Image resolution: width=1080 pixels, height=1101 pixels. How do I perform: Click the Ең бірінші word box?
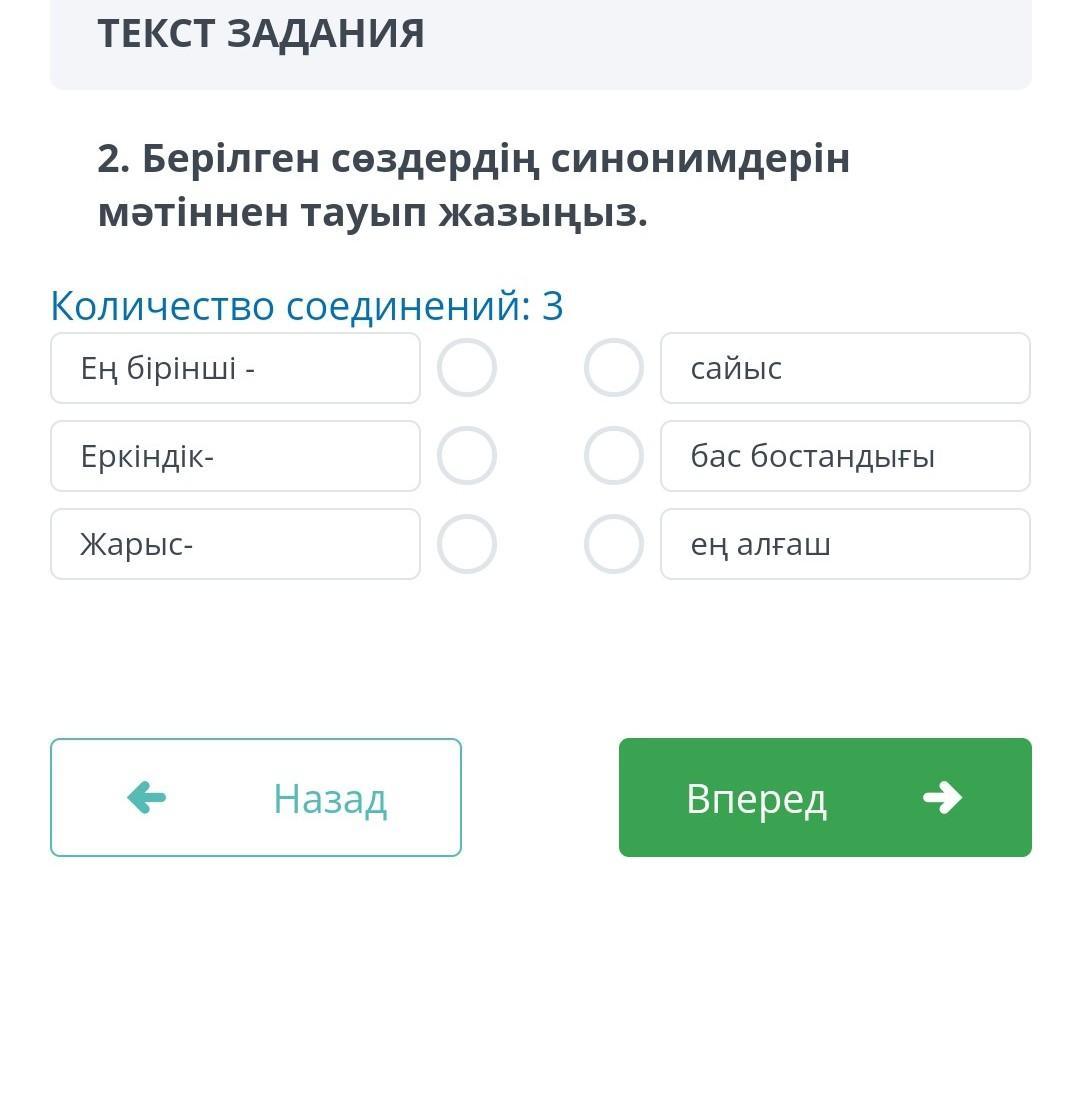point(235,368)
